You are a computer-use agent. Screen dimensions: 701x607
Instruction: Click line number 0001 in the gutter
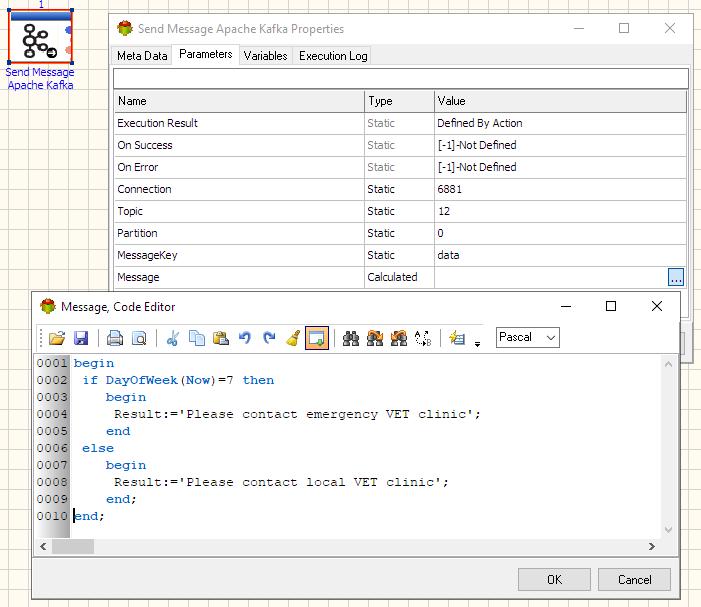point(52,363)
